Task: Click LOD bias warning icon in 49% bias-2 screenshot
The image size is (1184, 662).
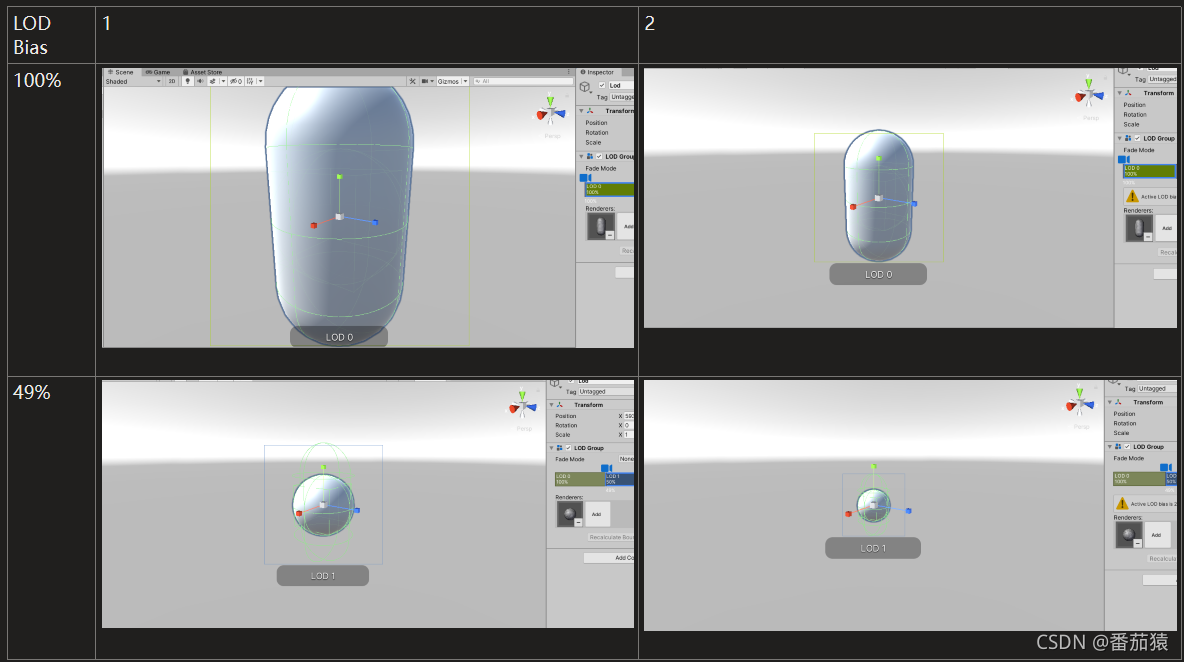Action: click(1122, 503)
